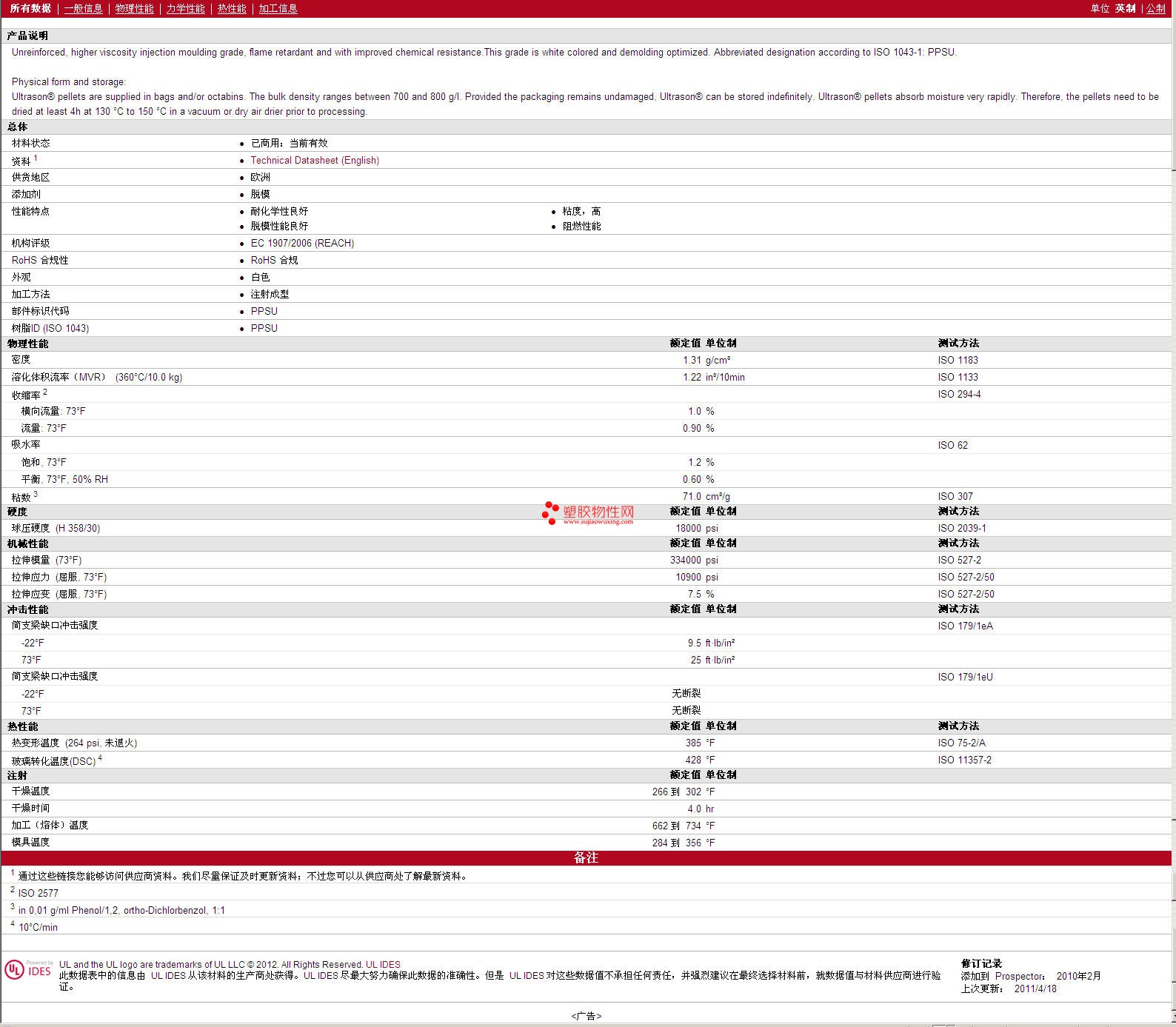1176x1027 pixels.
Task: Click the UL IDES link before 对这些数据值不承担任何责任
Action: click(527, 975)
